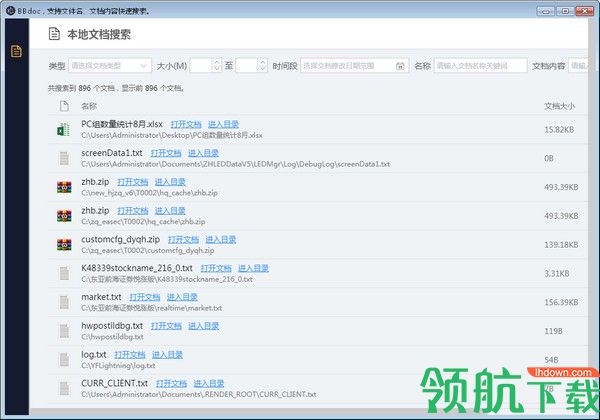
Task: Go to folder of K48339stockname_216_0.txt
Action: coord(253,268)
